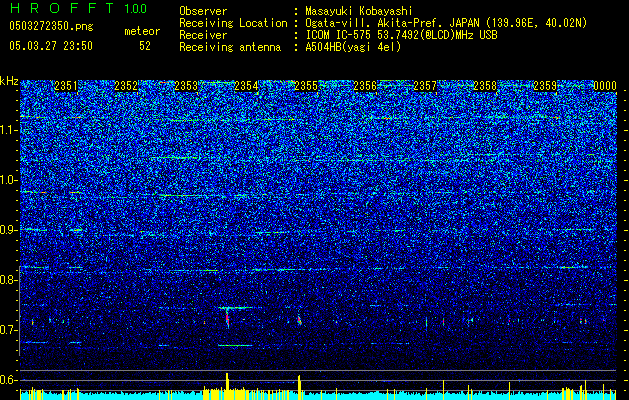Click the 2359 time marker
Screen dimensions: 629x400
coord(545,86)
